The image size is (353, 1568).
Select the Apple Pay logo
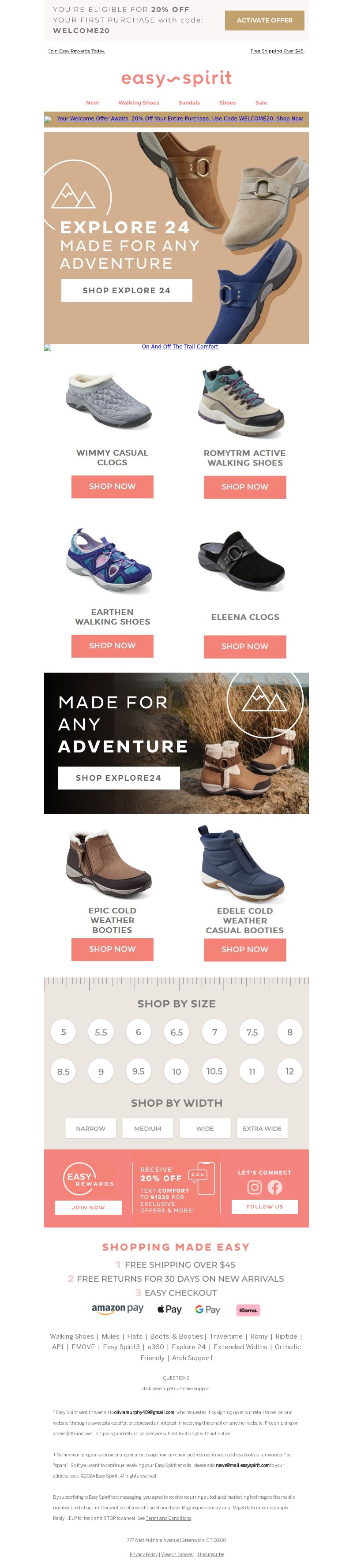(169, 1309)
